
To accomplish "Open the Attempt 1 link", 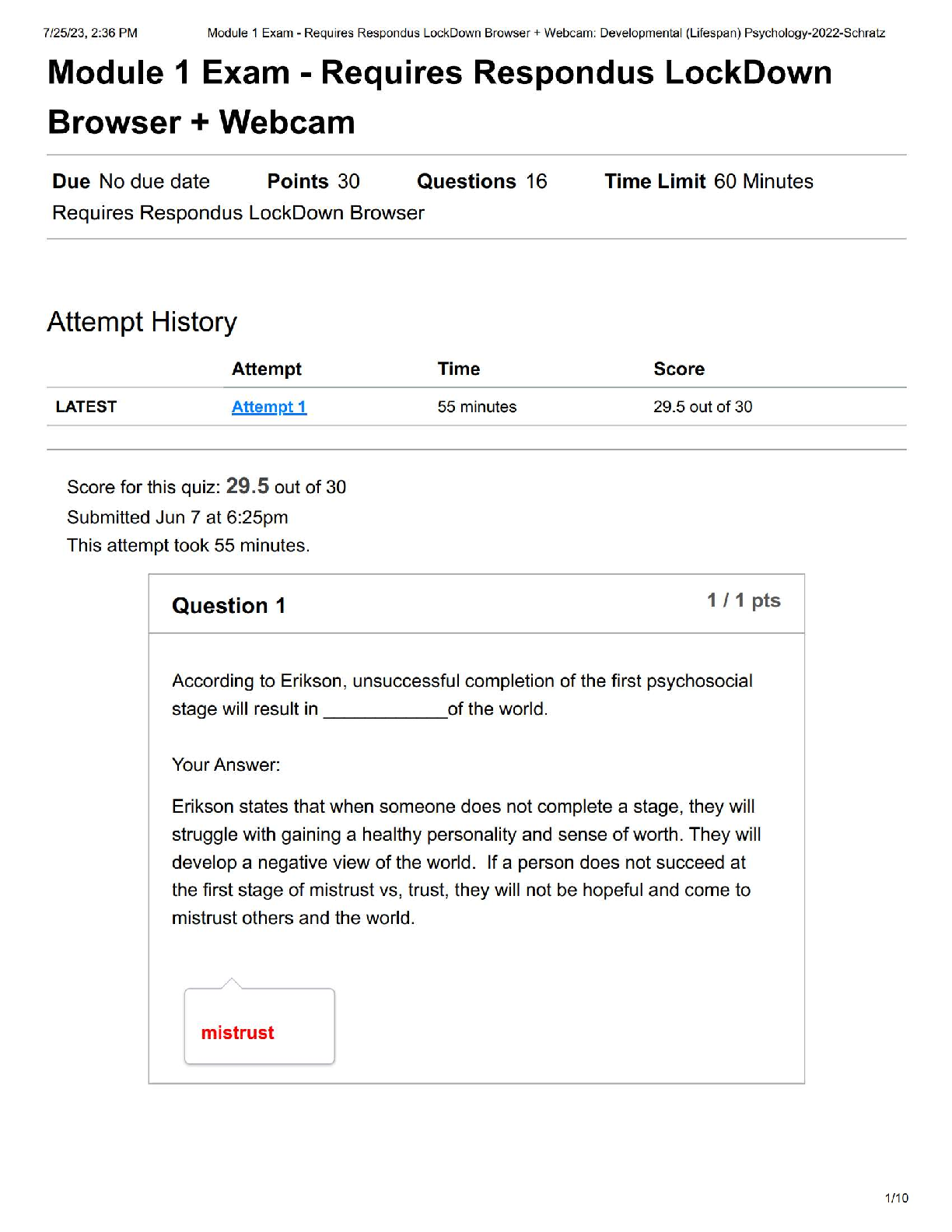I will 269,407.
